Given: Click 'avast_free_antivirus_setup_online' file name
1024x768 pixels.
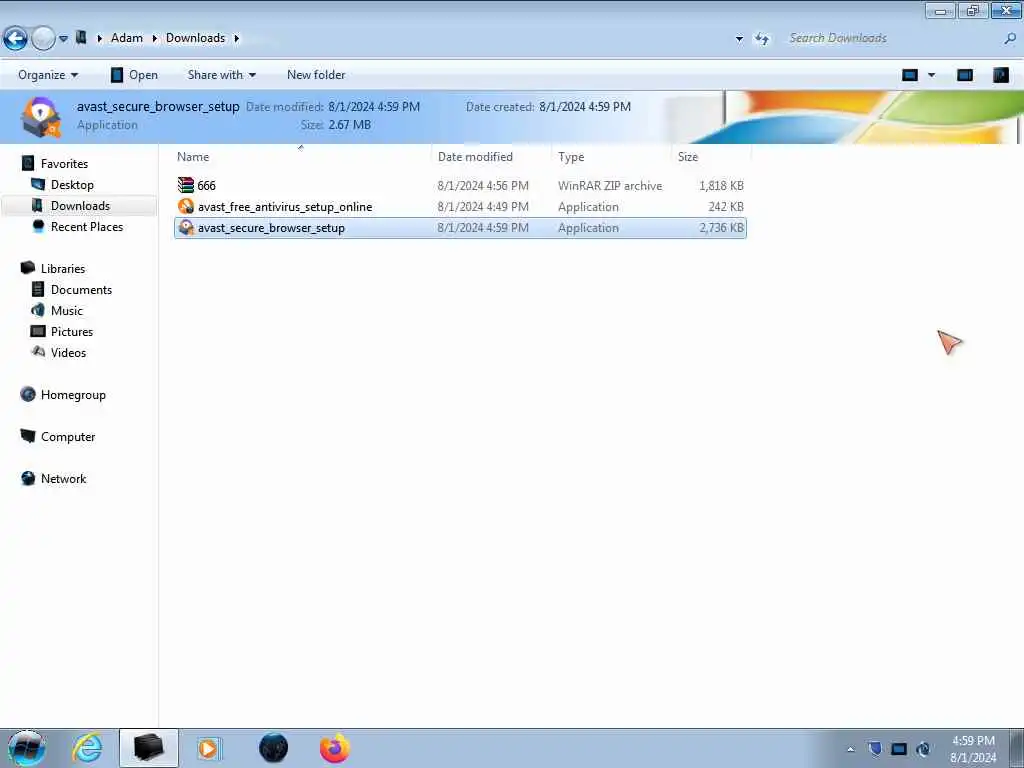Looking at the screenshot, I should point(285,206).
